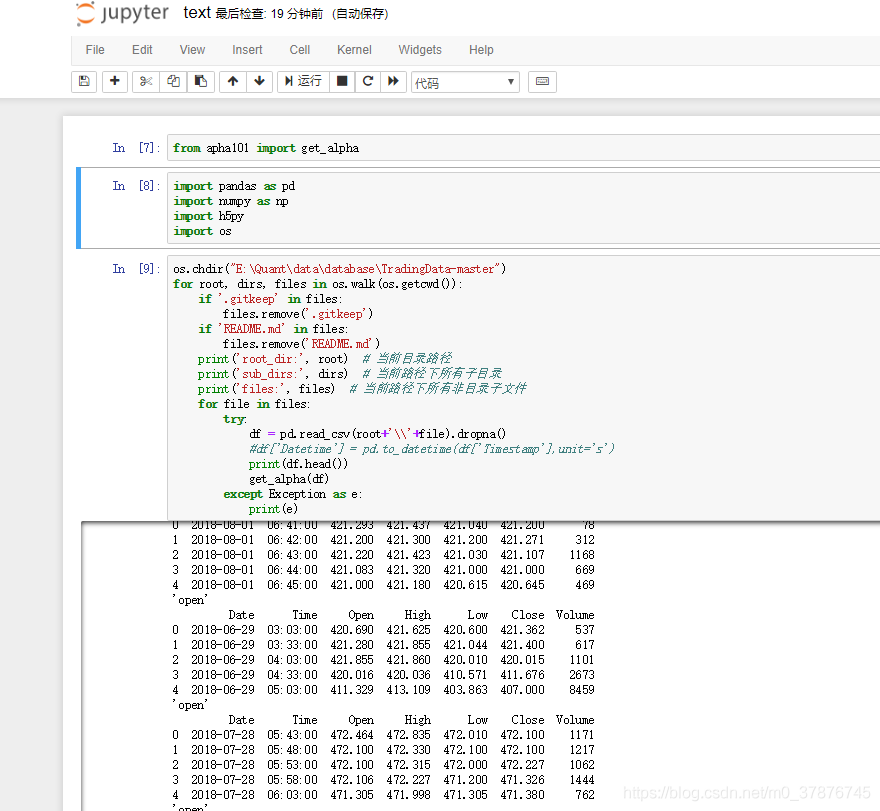The width and height of the screenshot is (880, 811).
Task: Move selected cell up arrow
Action: pyautogui.click(x=233, y=81)
